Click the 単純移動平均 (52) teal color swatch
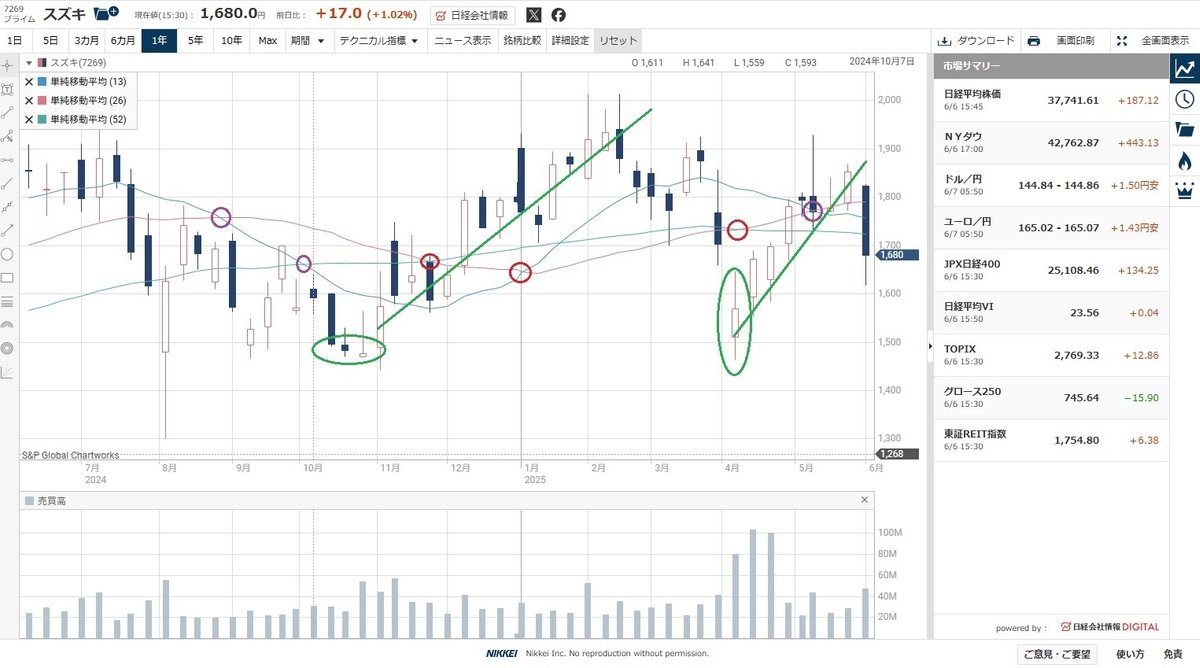The height and width of the screenshot is (668, 1200). (42, 120)
